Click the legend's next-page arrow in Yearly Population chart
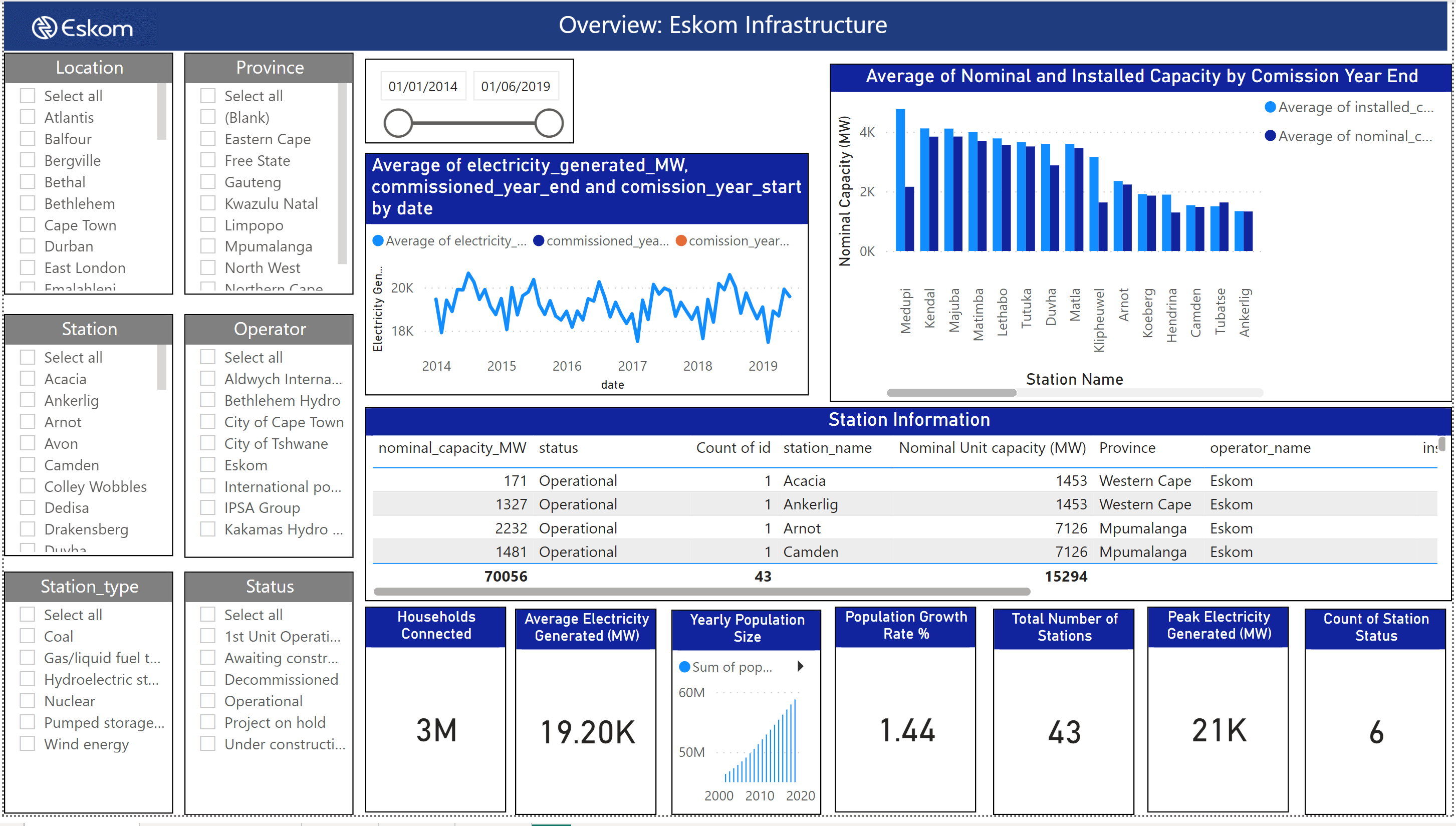Viewport: 1456px width, 826px height. click(x=801, y=666)
